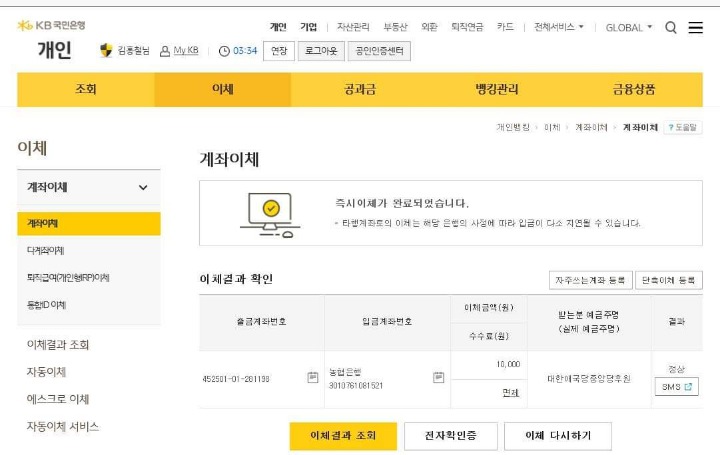
Task: Select highlighted 계좌이체 sidebar submenu item
Action: 89,224
